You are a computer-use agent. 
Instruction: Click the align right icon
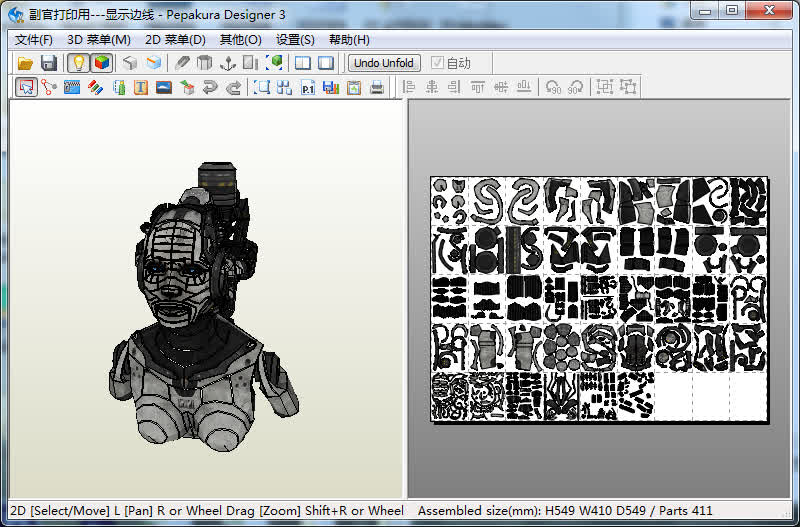tap(454, 87)
